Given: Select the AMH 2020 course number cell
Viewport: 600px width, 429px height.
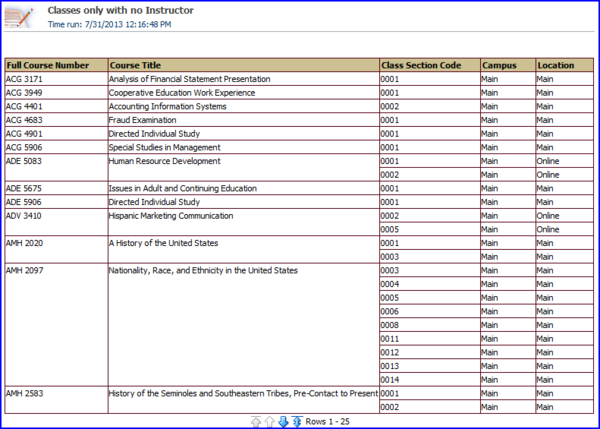Looking at the screenshot, I should coord(56,250).
